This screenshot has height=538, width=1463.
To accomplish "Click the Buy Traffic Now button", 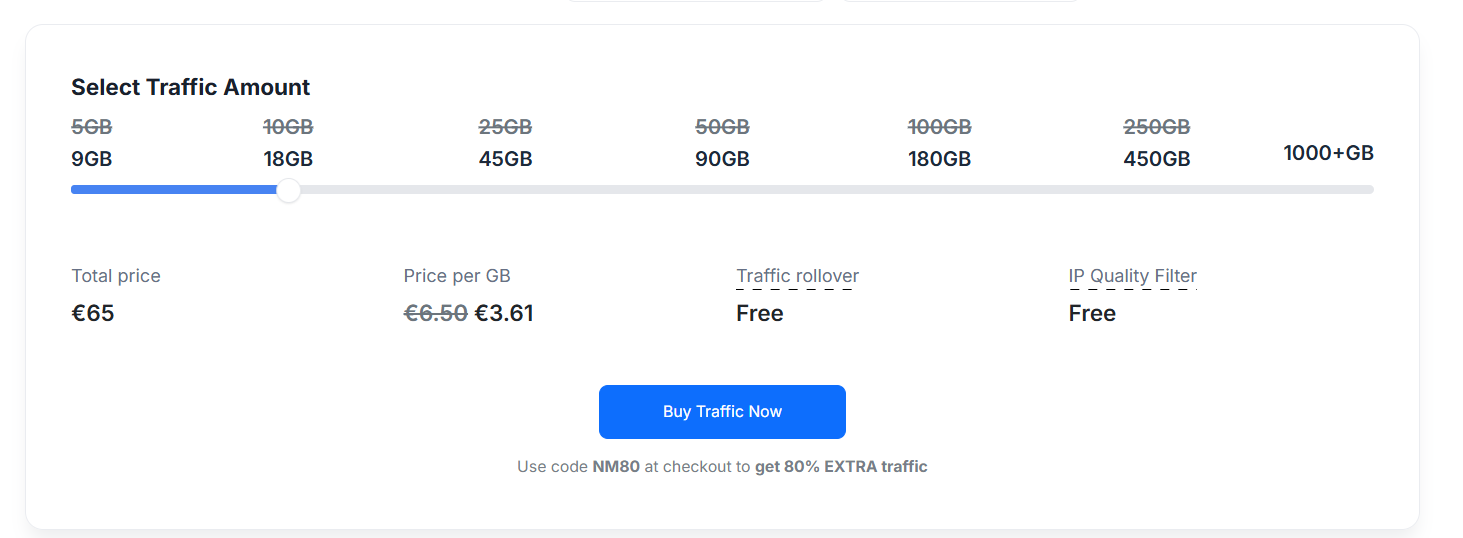I will [x=722, y=412].
